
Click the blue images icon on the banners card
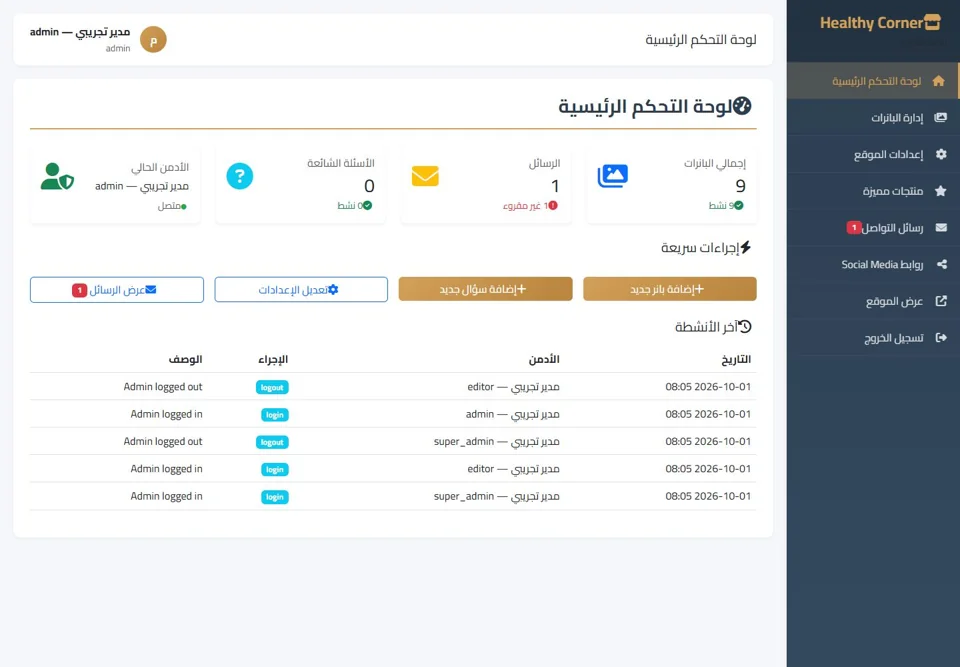pyautogui.click(x=612, y=176)
